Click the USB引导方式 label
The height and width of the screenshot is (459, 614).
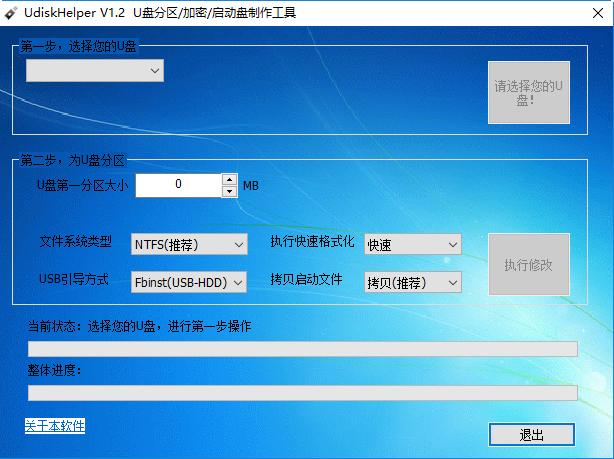coord(73,279)
